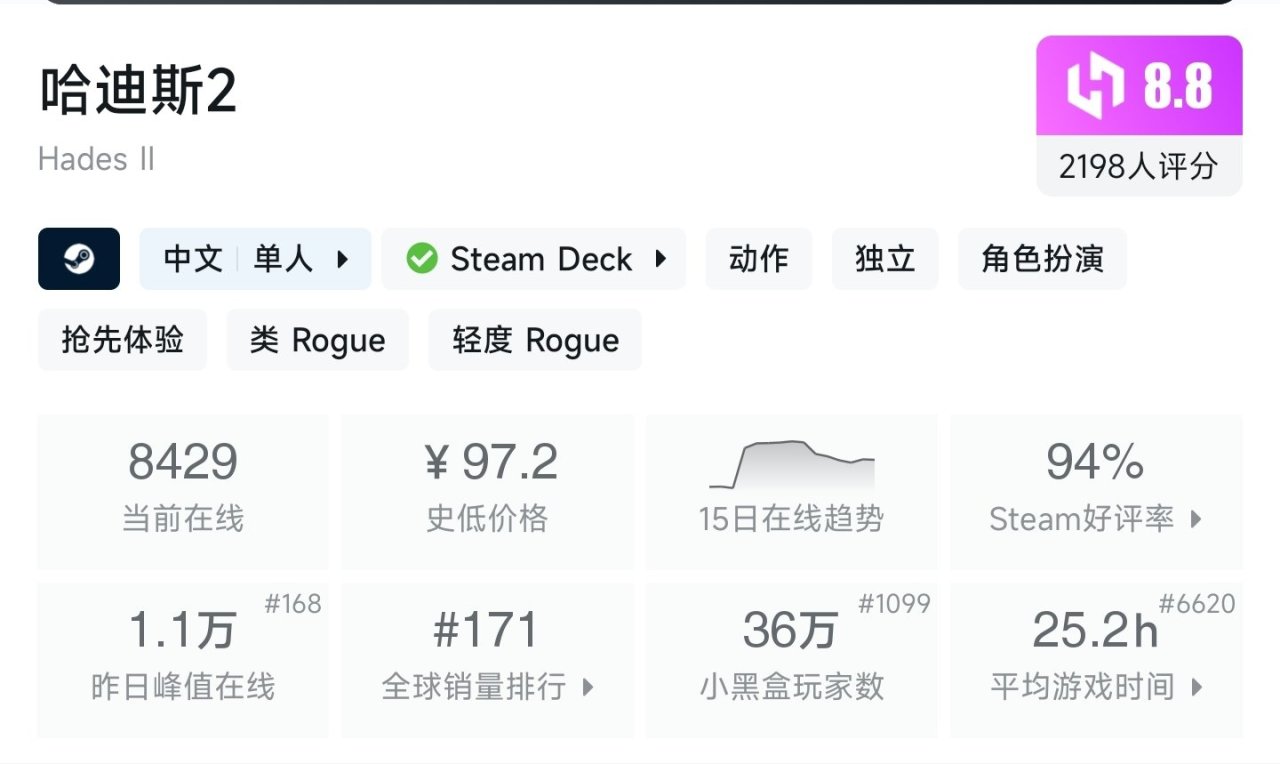Select the 独立 genre tag

tap(885, 259)
